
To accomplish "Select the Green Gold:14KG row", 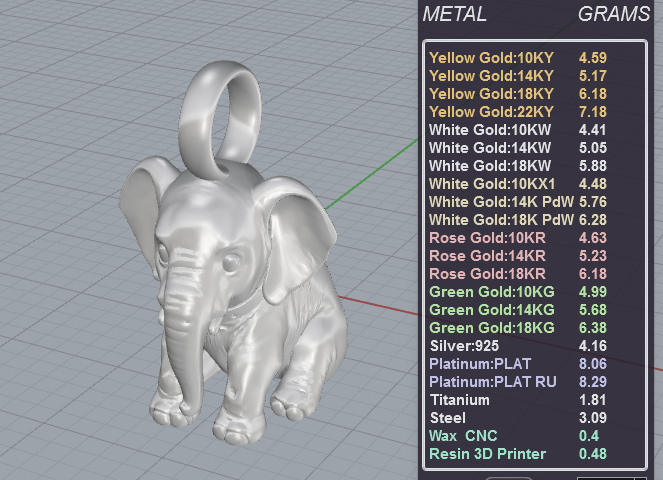I will (x=518, y=310).
